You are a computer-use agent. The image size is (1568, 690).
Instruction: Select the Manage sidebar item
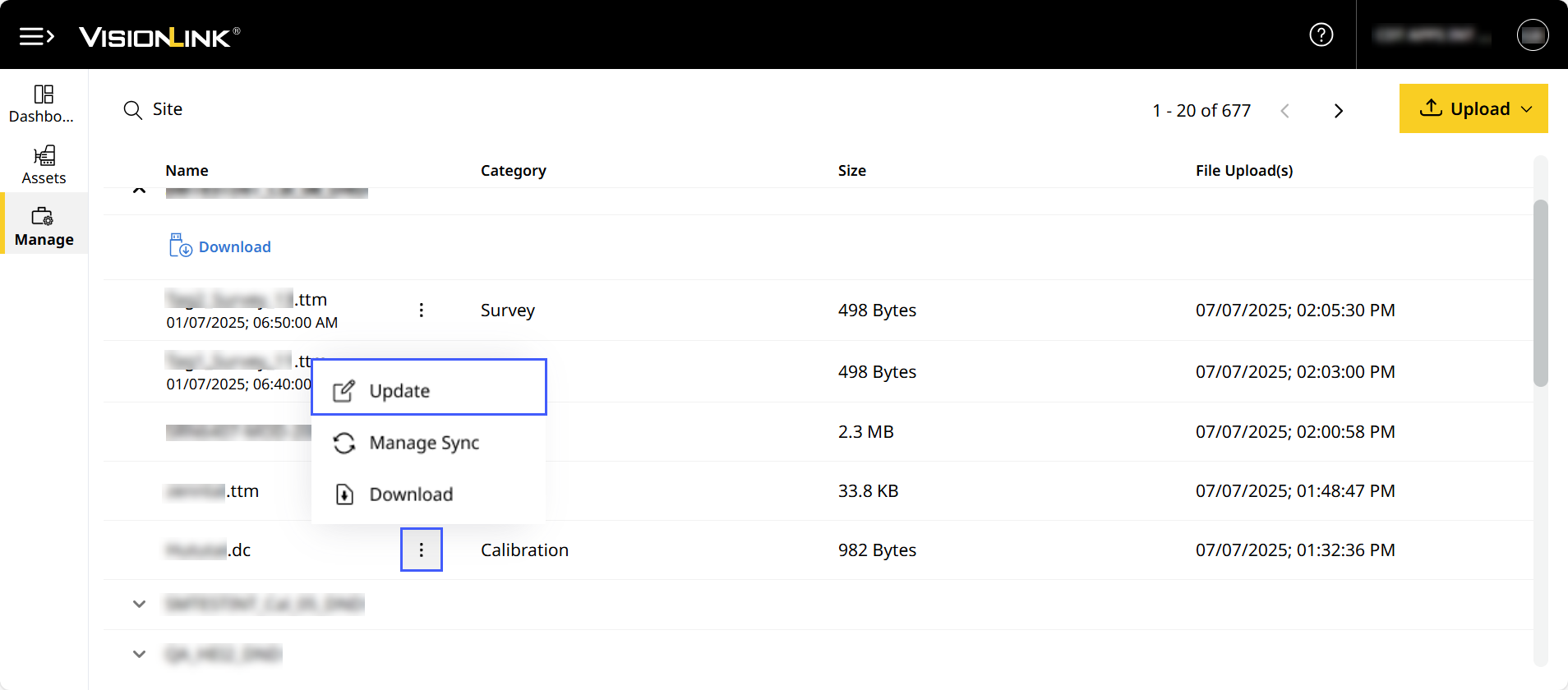click(x=44, y=227)
